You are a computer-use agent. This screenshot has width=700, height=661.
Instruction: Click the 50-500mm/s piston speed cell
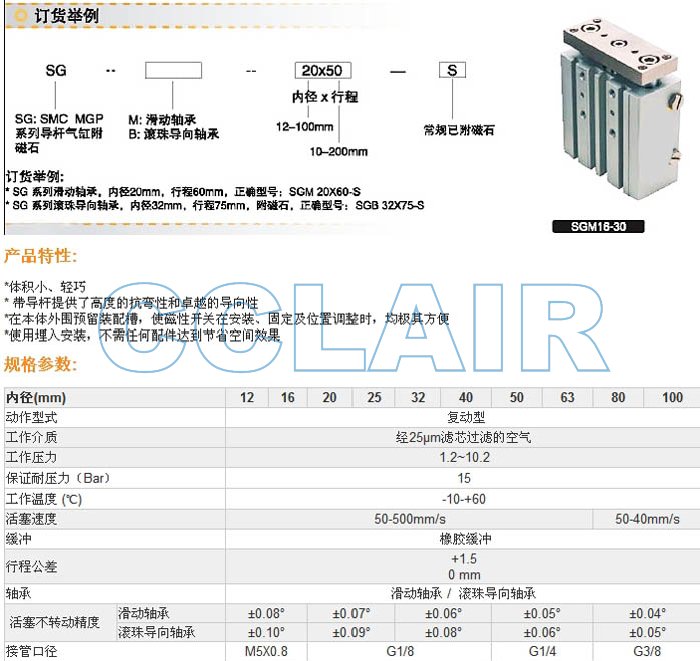tap(410, 519)
